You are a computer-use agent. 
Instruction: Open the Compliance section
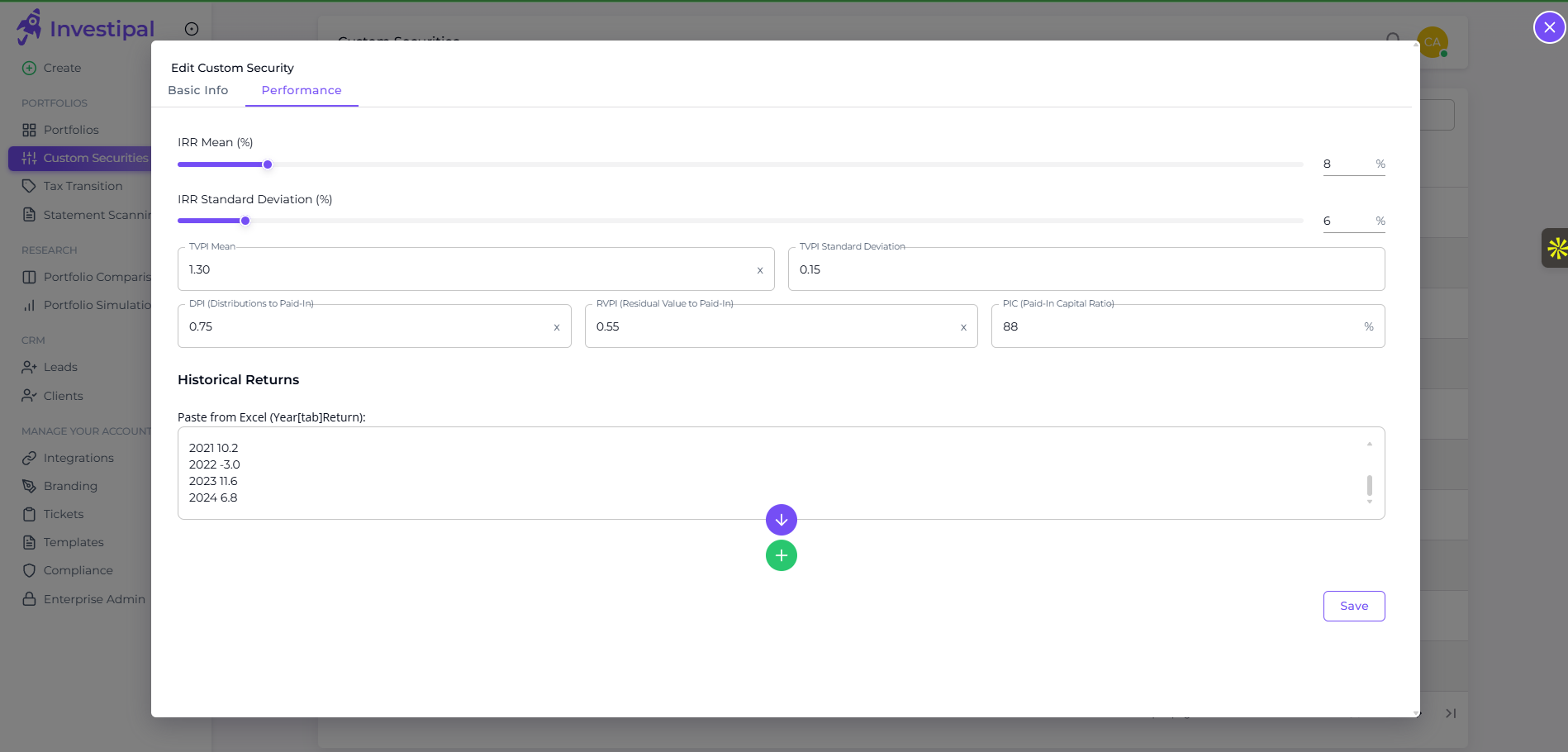coord(78,570)
